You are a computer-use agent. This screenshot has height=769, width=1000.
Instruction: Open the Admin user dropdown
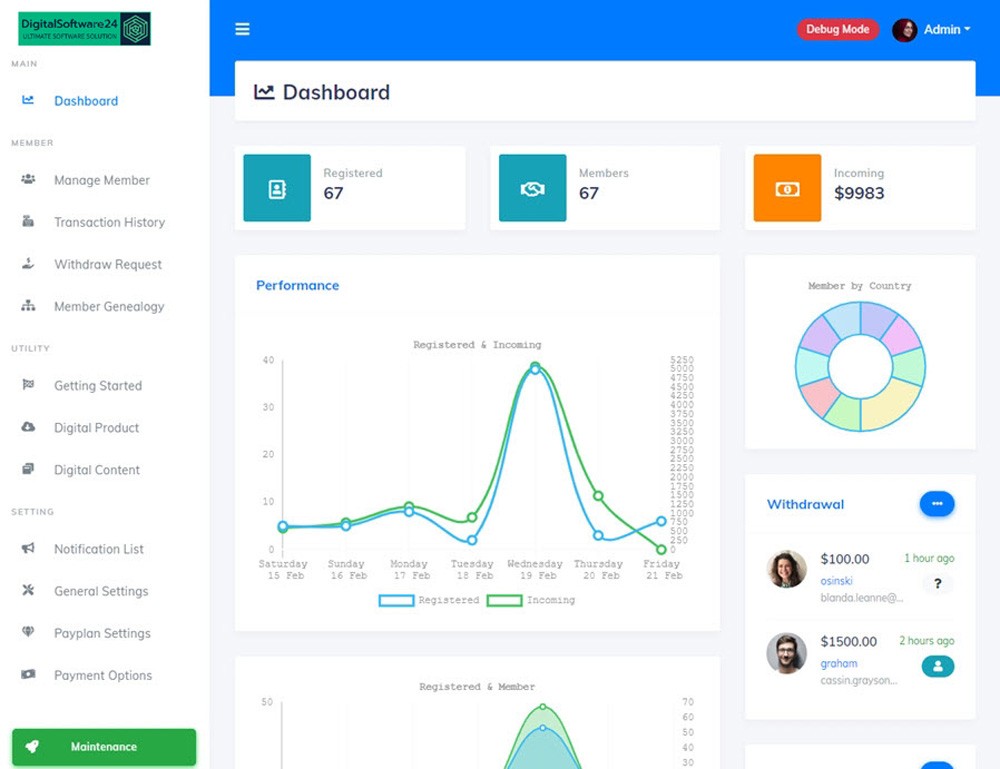click(932, 30)
